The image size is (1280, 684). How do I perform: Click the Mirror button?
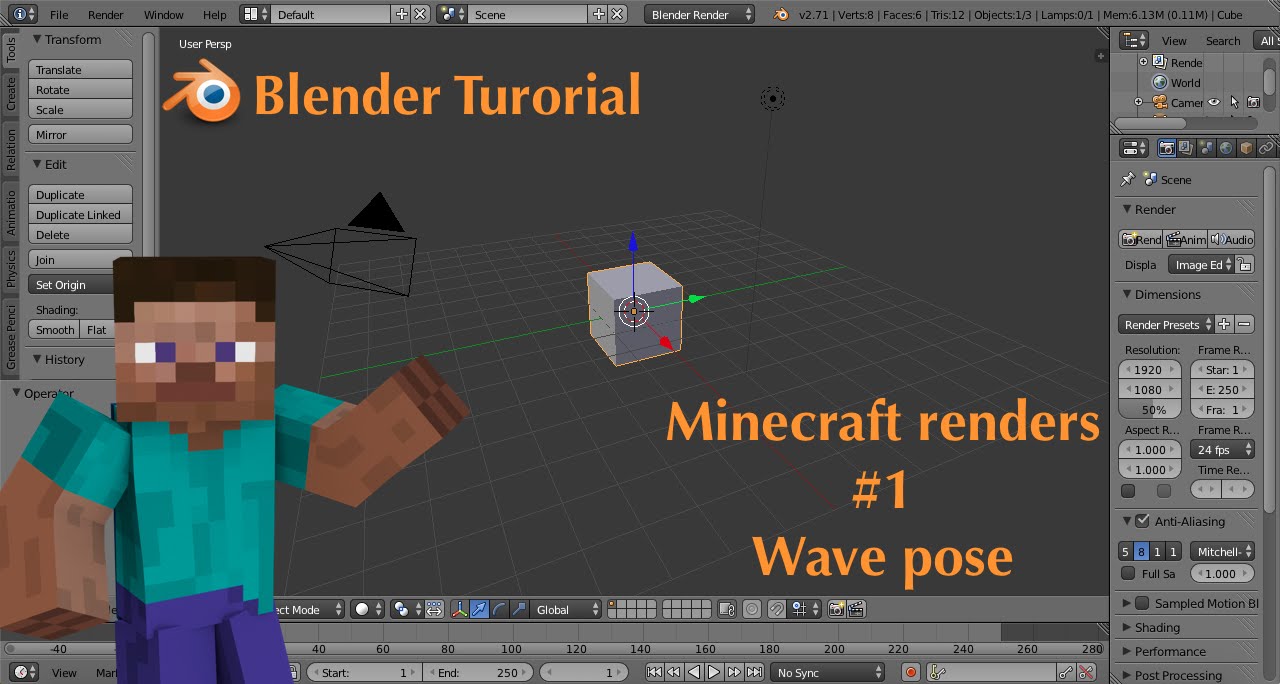point(81,135)
